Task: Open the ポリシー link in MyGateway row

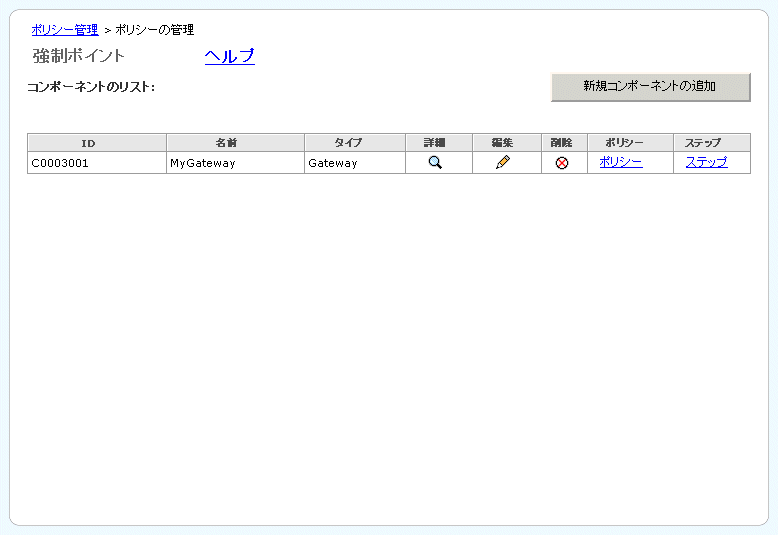Action: (x=621, y=162)
